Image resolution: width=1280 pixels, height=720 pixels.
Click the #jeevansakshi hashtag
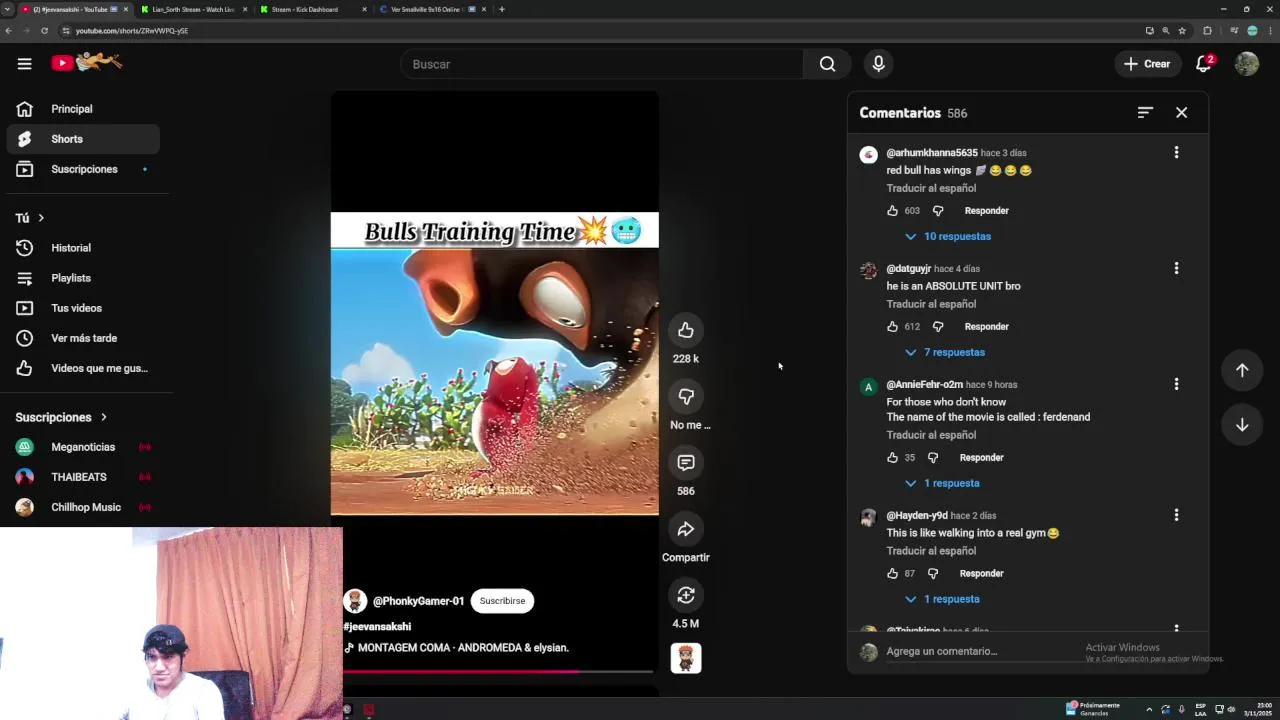point(377,626)
